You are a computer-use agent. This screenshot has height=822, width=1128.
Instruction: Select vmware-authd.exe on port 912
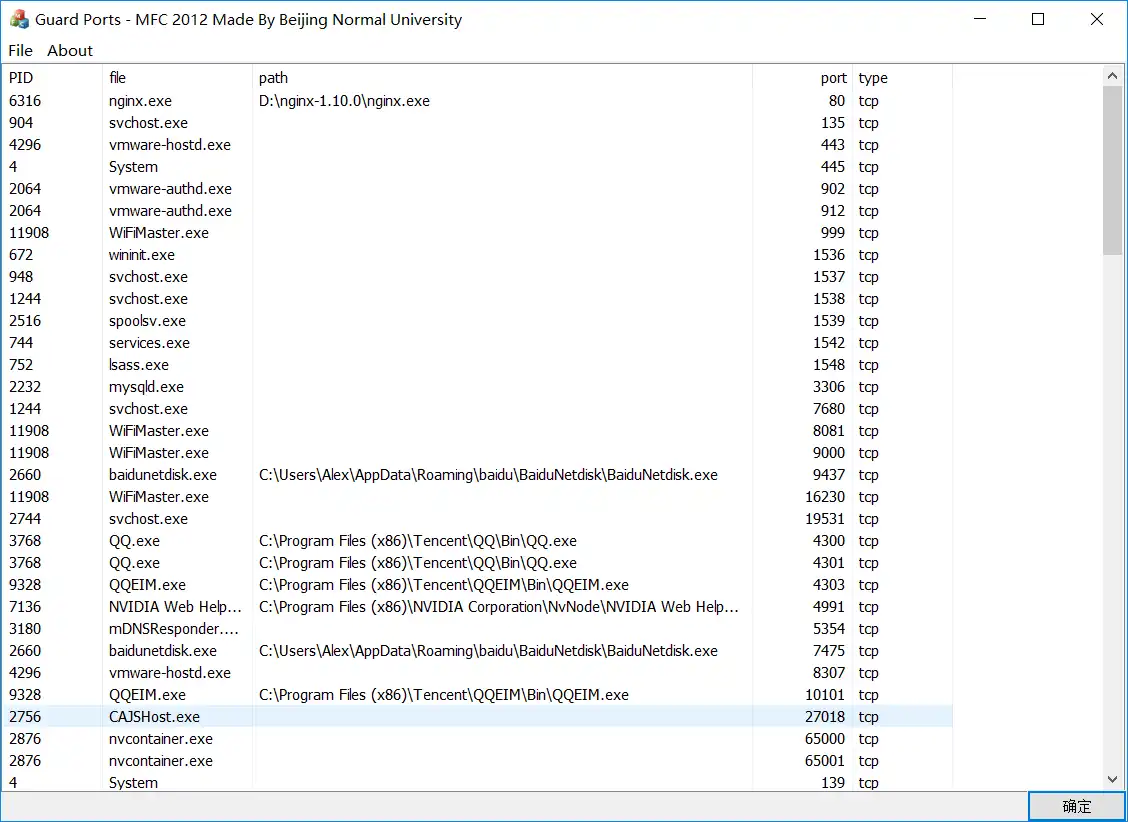coord(478,211)
